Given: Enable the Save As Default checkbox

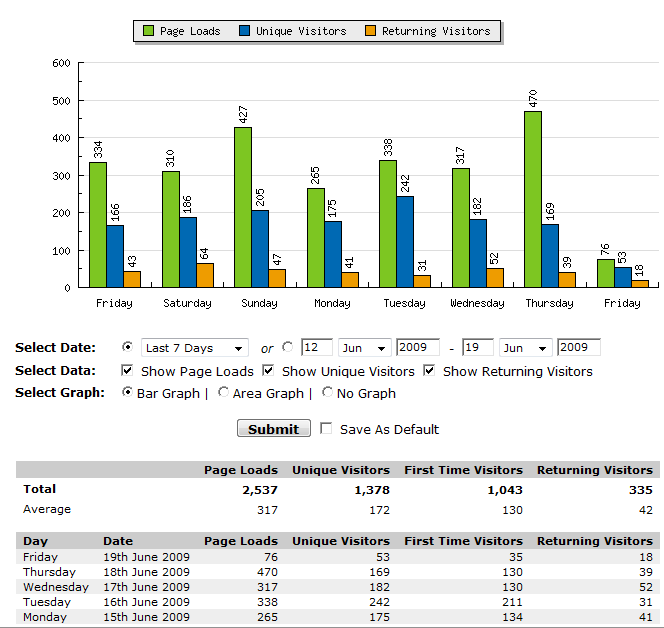Looking at the screenshot, I should [326, 429].
